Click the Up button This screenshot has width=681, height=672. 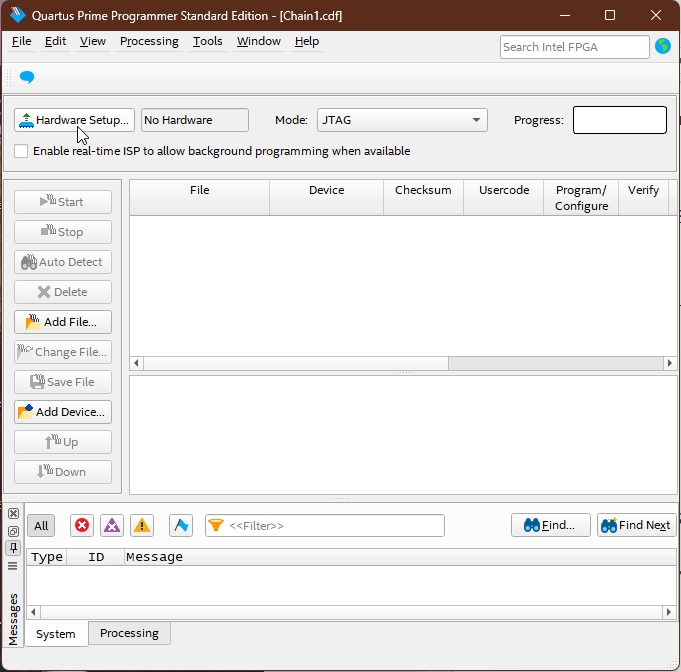click(x=63, y=442)
